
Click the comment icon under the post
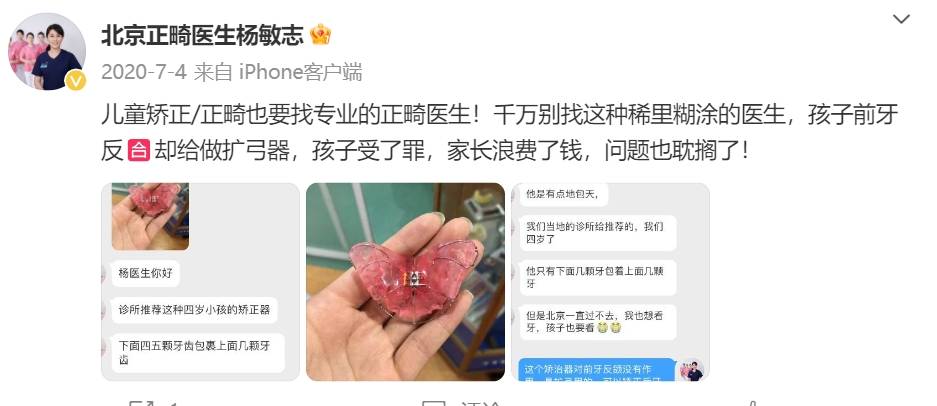coord(433,403)
